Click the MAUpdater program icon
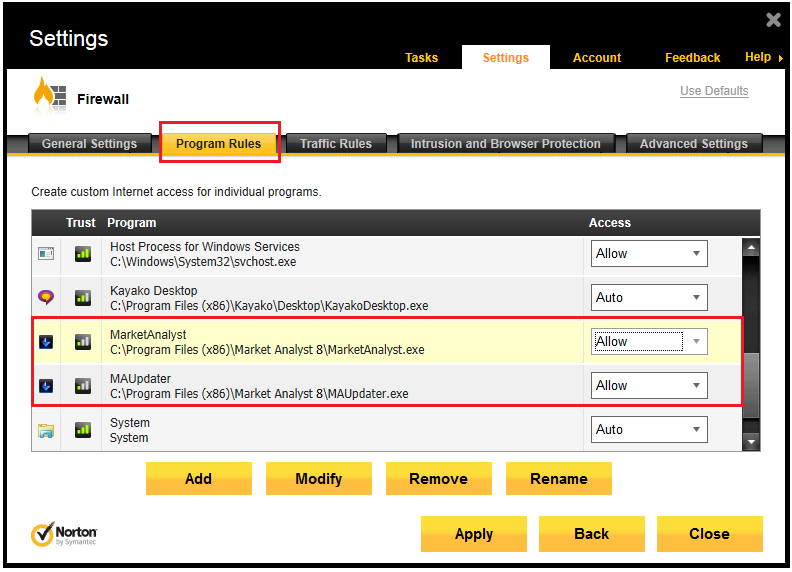 [x=46, y=386]
